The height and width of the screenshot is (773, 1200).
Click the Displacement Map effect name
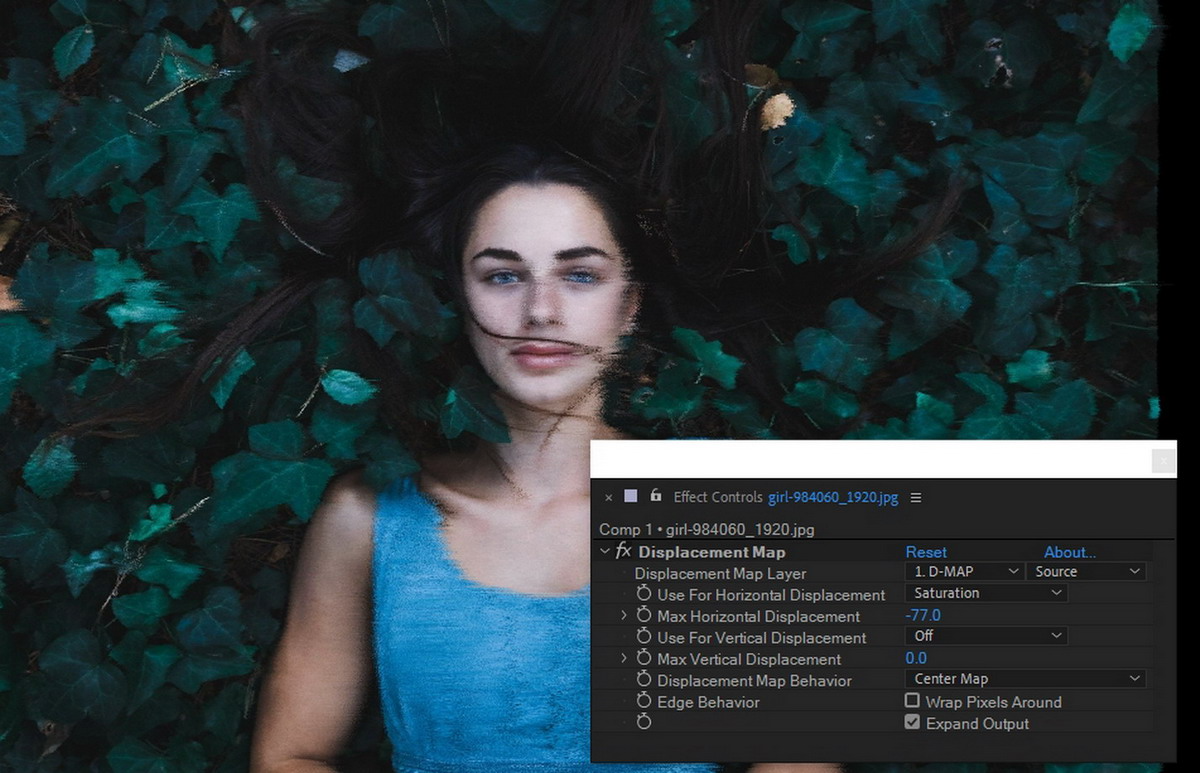[x=712, y=552]
